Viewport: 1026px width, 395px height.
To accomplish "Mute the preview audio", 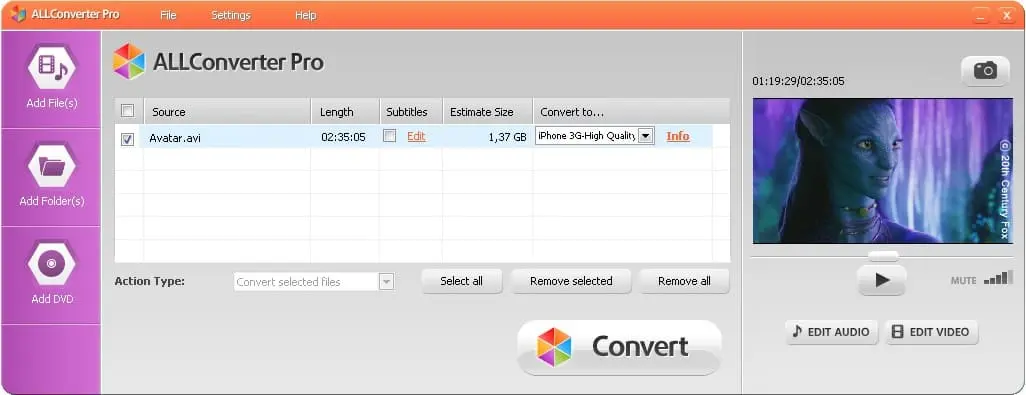I will coord(963,281).
